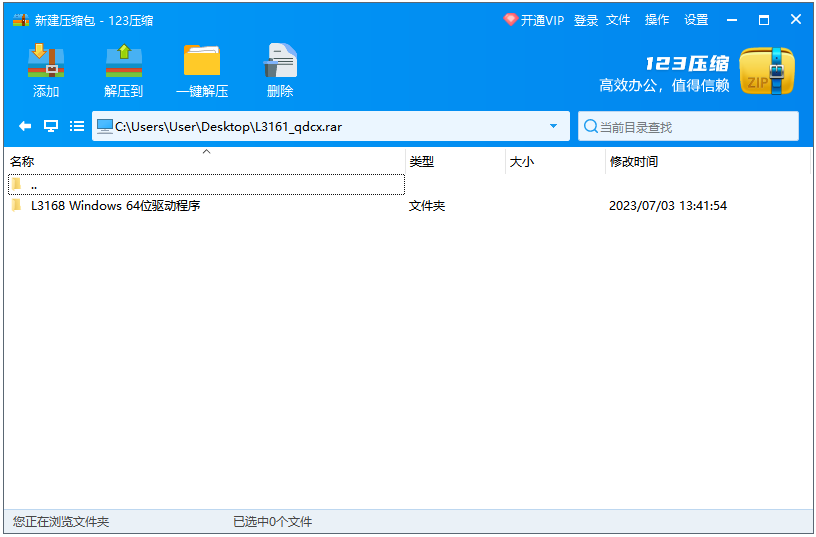Click the 当前目录查找 search field
This screenshot has width=816, height=537.
pyautogui.click(x=688, y=126)
